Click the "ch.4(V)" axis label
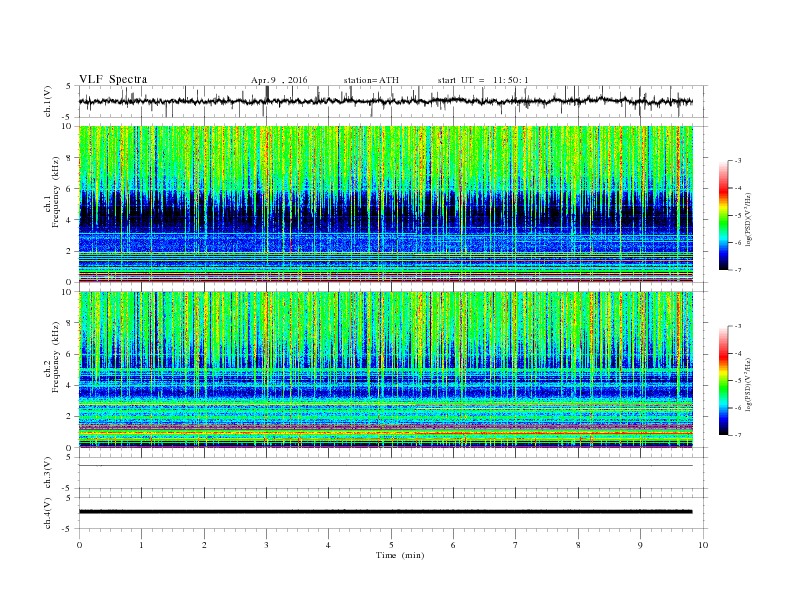Viewport: 792px width, 612px height. (x=48, y=513)
